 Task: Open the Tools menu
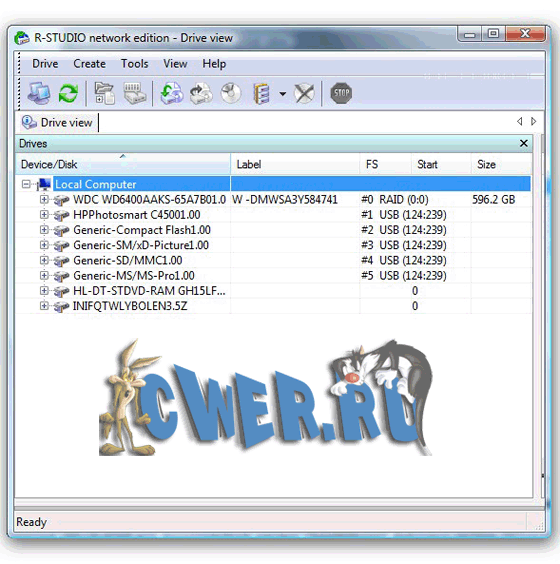point(135,64)
